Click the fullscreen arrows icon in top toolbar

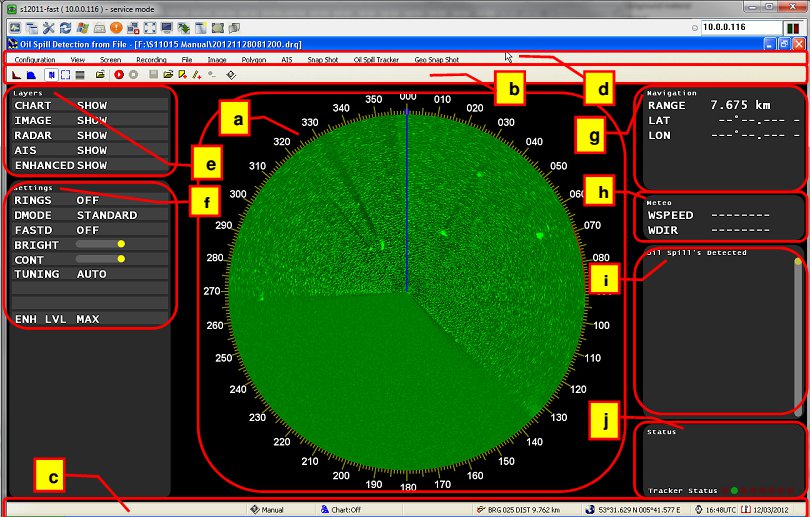(x=150, y=27)
